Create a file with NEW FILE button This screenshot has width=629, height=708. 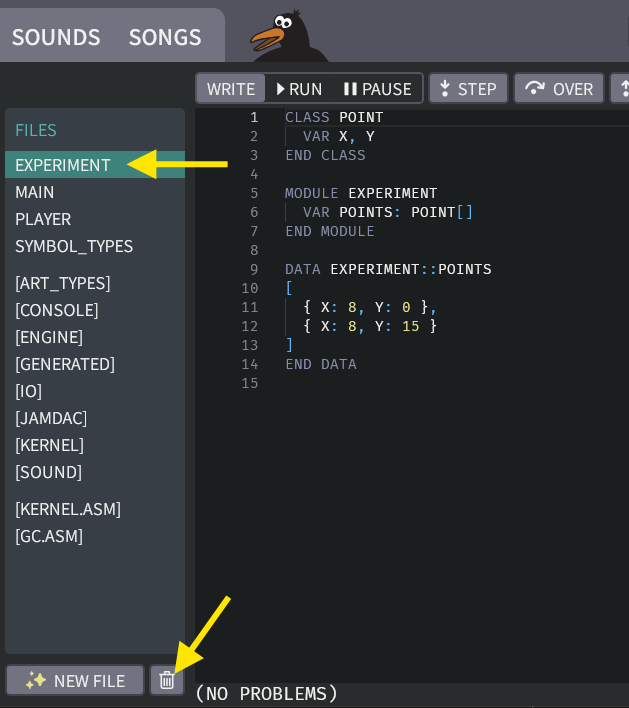click(x=75, y=680)
